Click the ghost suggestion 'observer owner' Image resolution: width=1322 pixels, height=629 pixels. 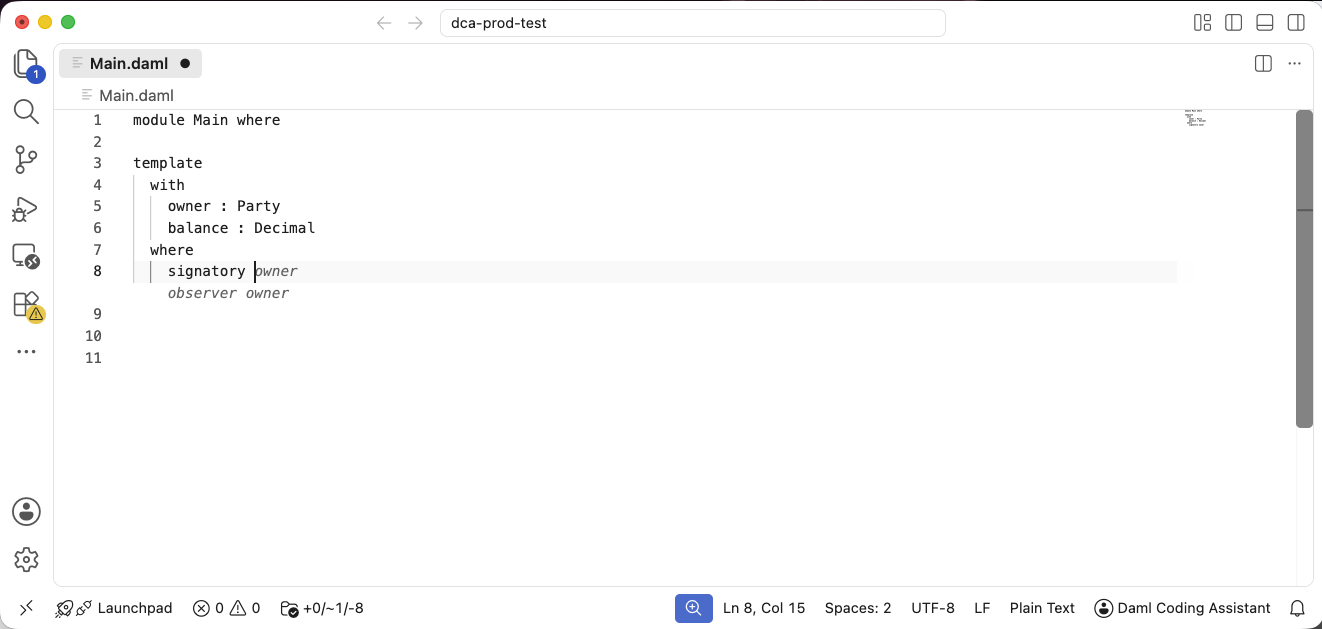coord(228,293)
